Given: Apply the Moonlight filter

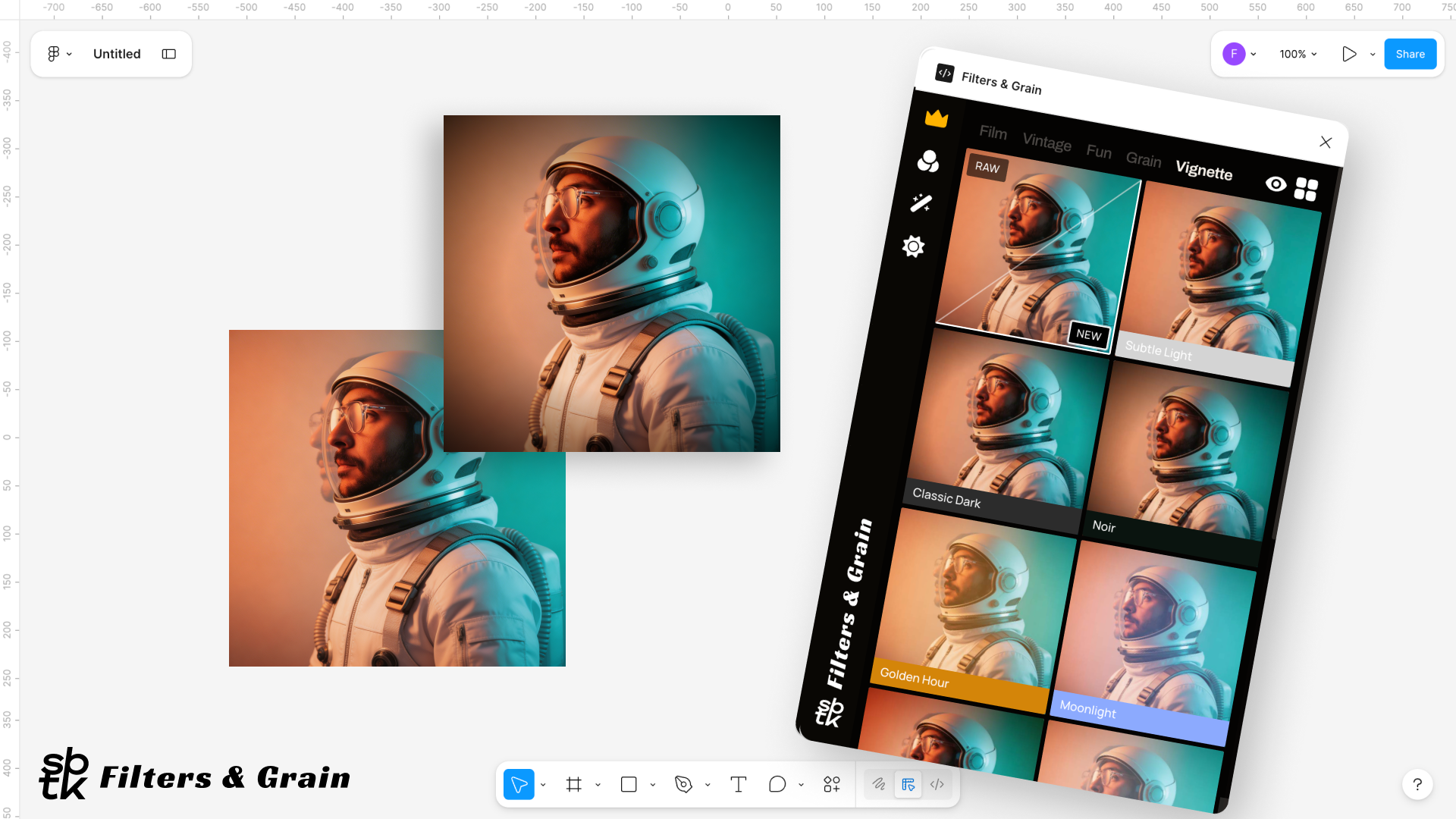Looking at the screenshot, I should click(x=1154, y=643).
